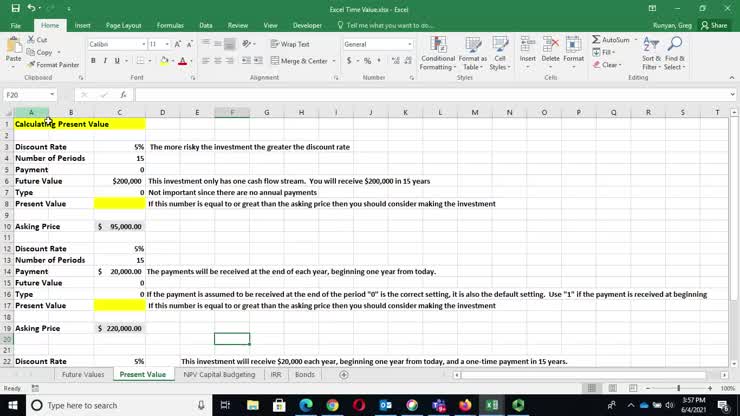Open the Name Box dropdown for F20
Screen dimensions: 740x416
pyautogui.click(x=52, y=94)
